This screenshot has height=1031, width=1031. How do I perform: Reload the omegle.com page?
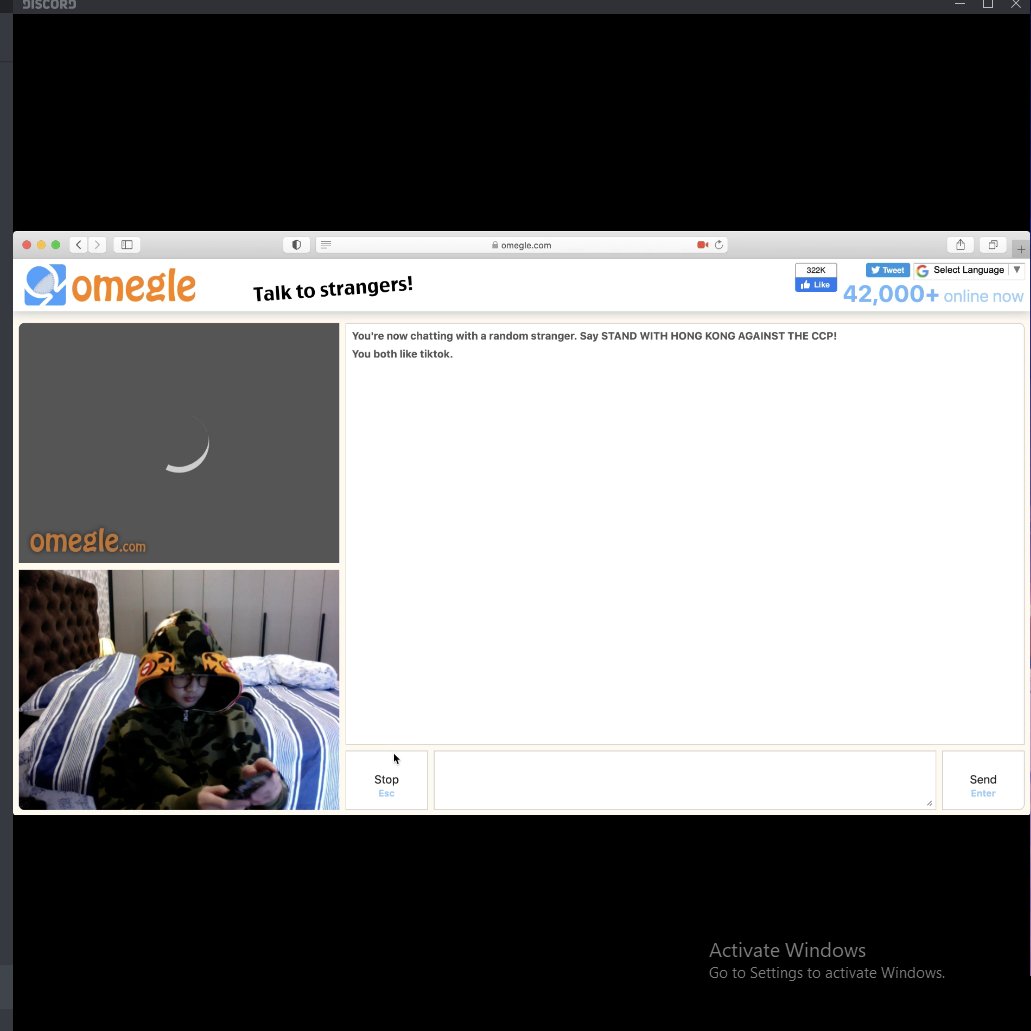pyautogui.click(x=719, y=245)
